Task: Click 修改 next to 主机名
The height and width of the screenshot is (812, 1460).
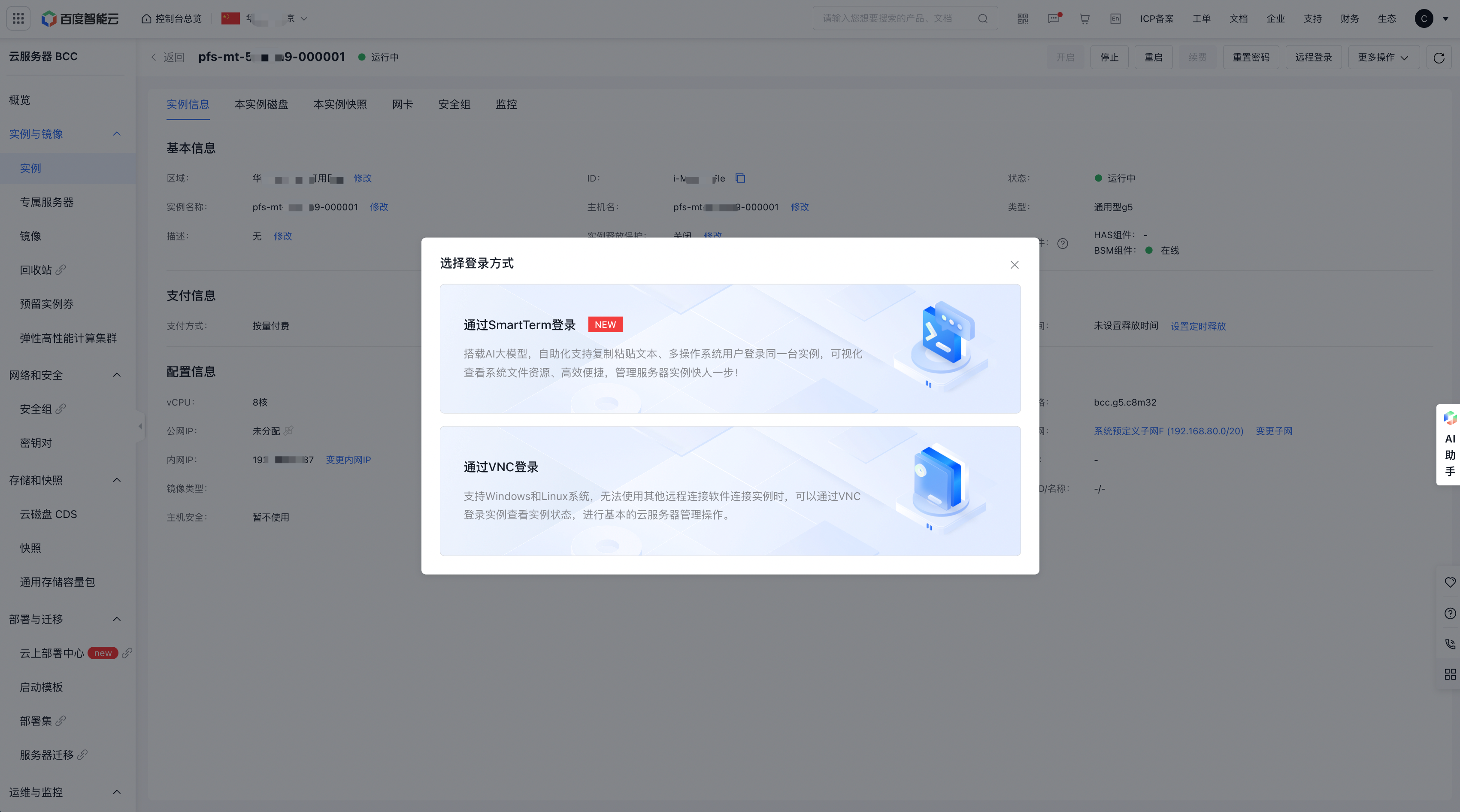Action: [x=800, y=207]
